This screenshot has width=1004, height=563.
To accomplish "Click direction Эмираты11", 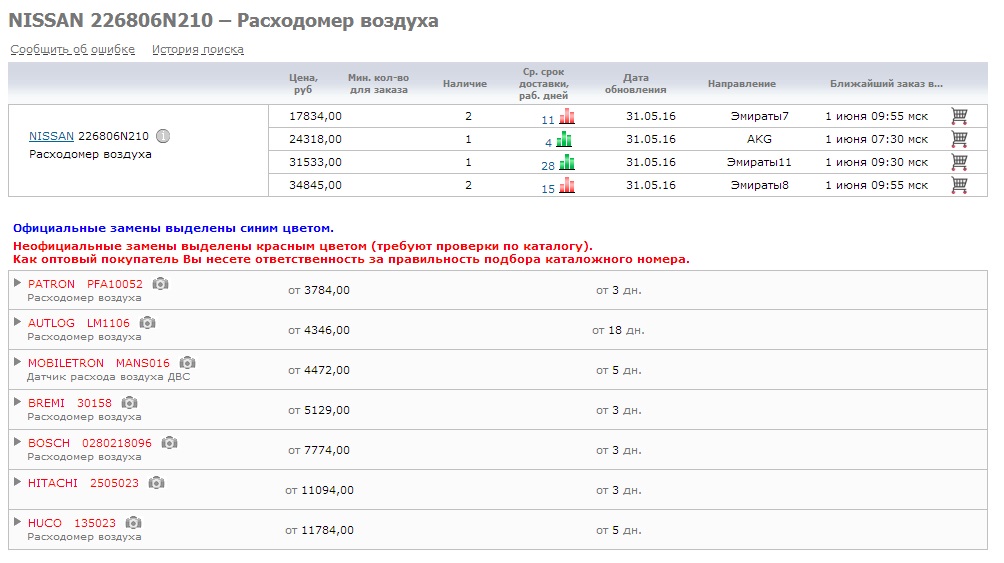I will pyautogui.click(x=759, y=162).
